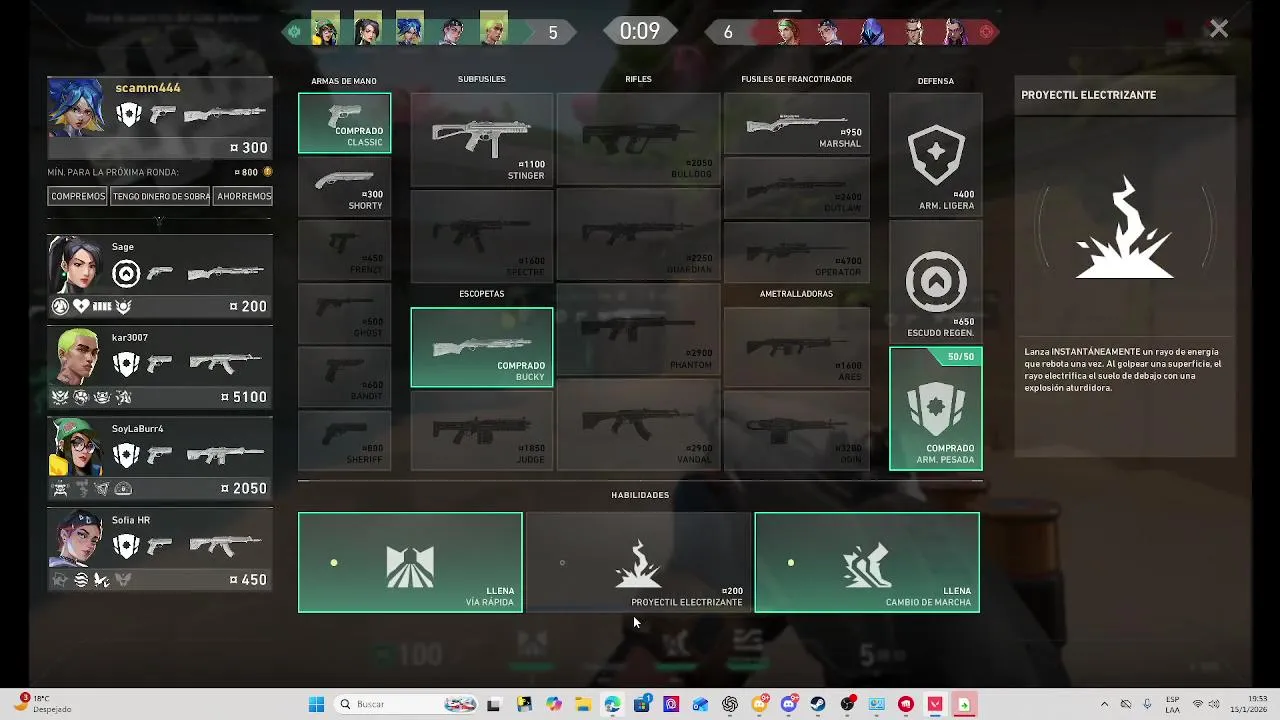
Task: Click Fusiles de Francotirador header
Action: click(796, 79)
